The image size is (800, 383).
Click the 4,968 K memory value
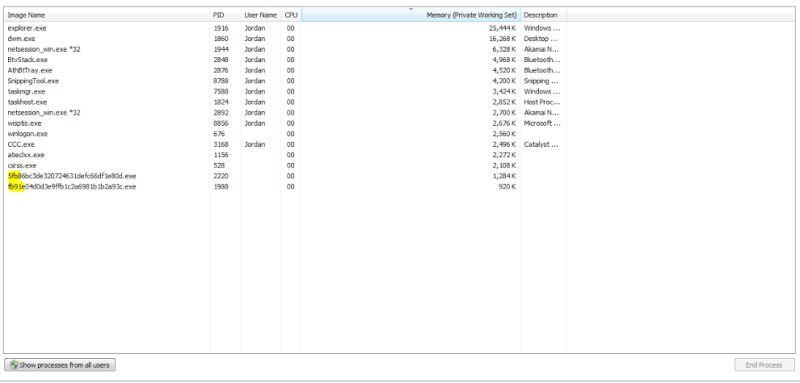click(x=504, y=60)
